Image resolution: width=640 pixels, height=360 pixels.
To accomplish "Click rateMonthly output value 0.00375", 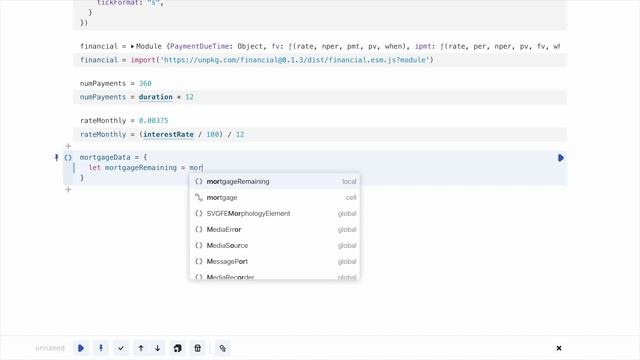I will (153, 120).
